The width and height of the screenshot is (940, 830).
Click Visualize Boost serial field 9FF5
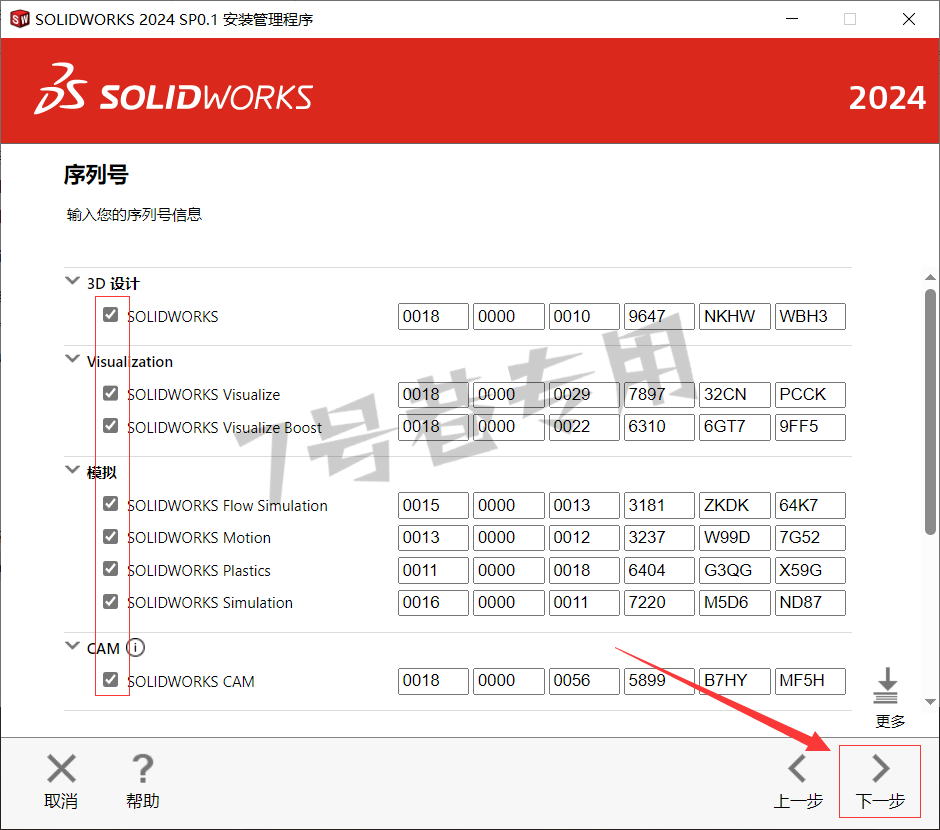pos(810,427)
